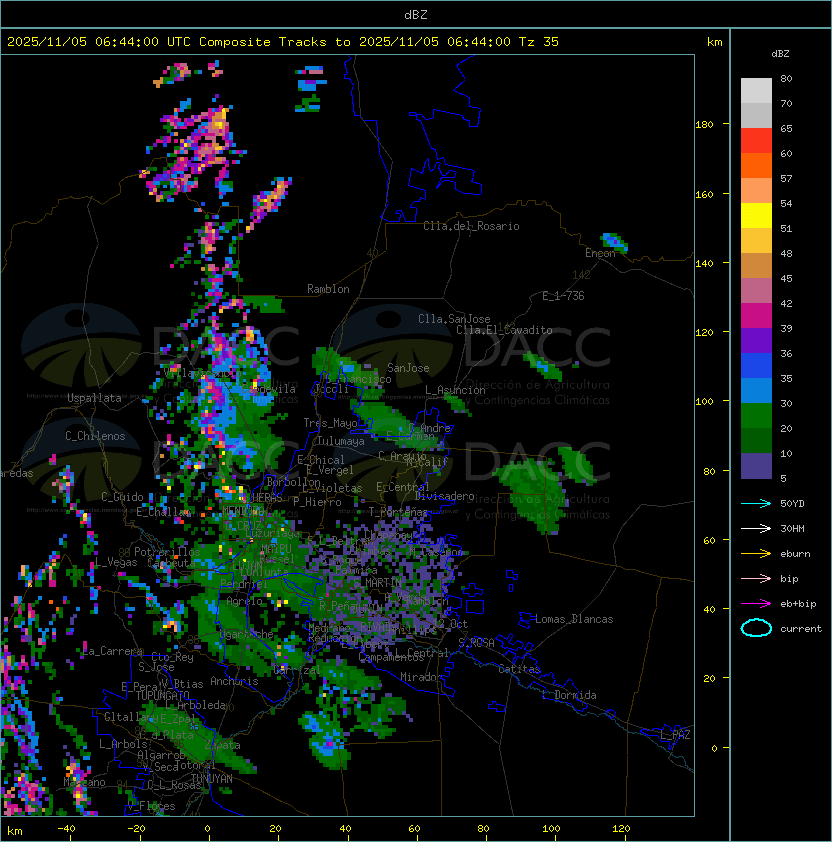
Task: Click the eb+bip magenta arrow icon
Action: pyautogui.click(x=756, y=604)
